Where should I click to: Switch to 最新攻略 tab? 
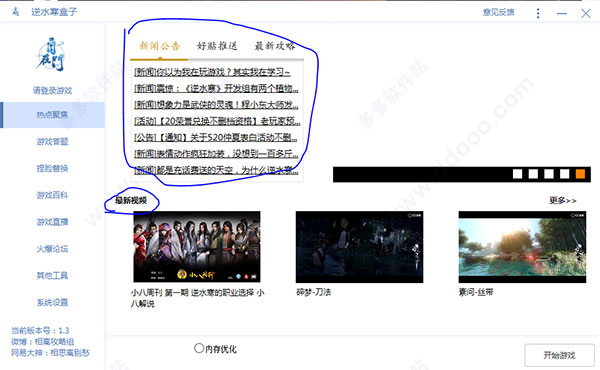[275, 46]
